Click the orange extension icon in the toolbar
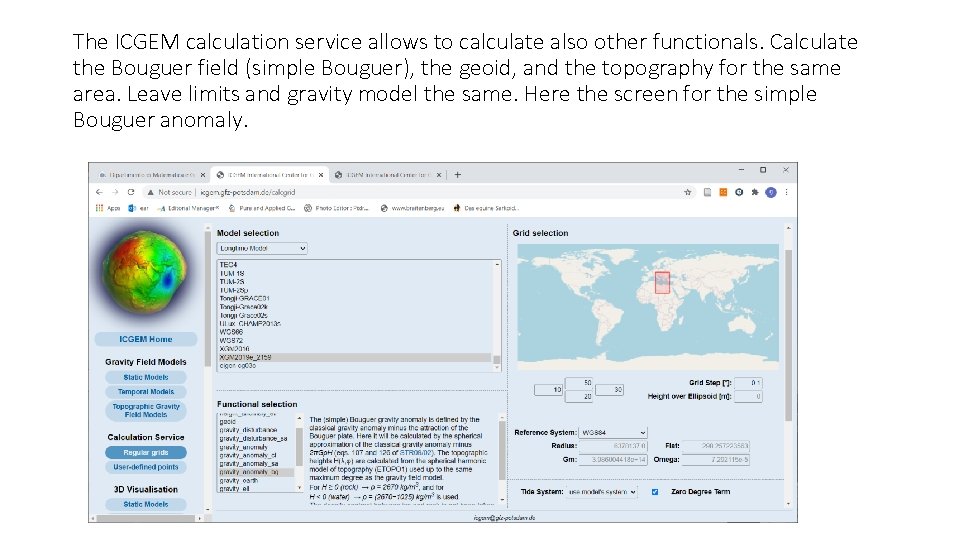960x540 pixels. click(x=723, y=192)
